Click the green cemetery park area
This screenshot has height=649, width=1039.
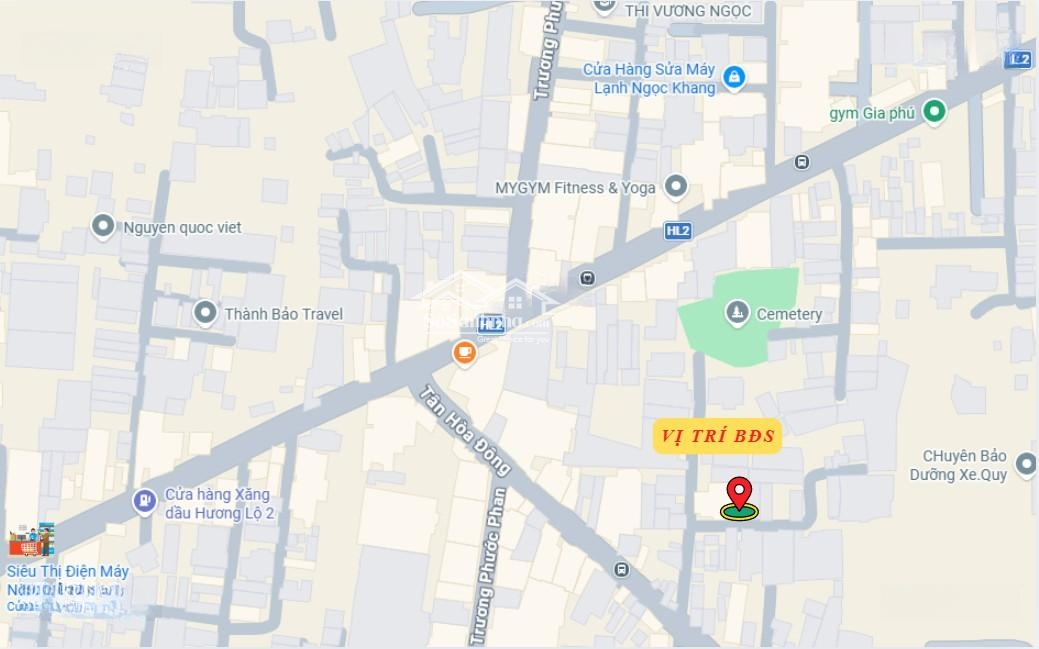coord(739,316)
